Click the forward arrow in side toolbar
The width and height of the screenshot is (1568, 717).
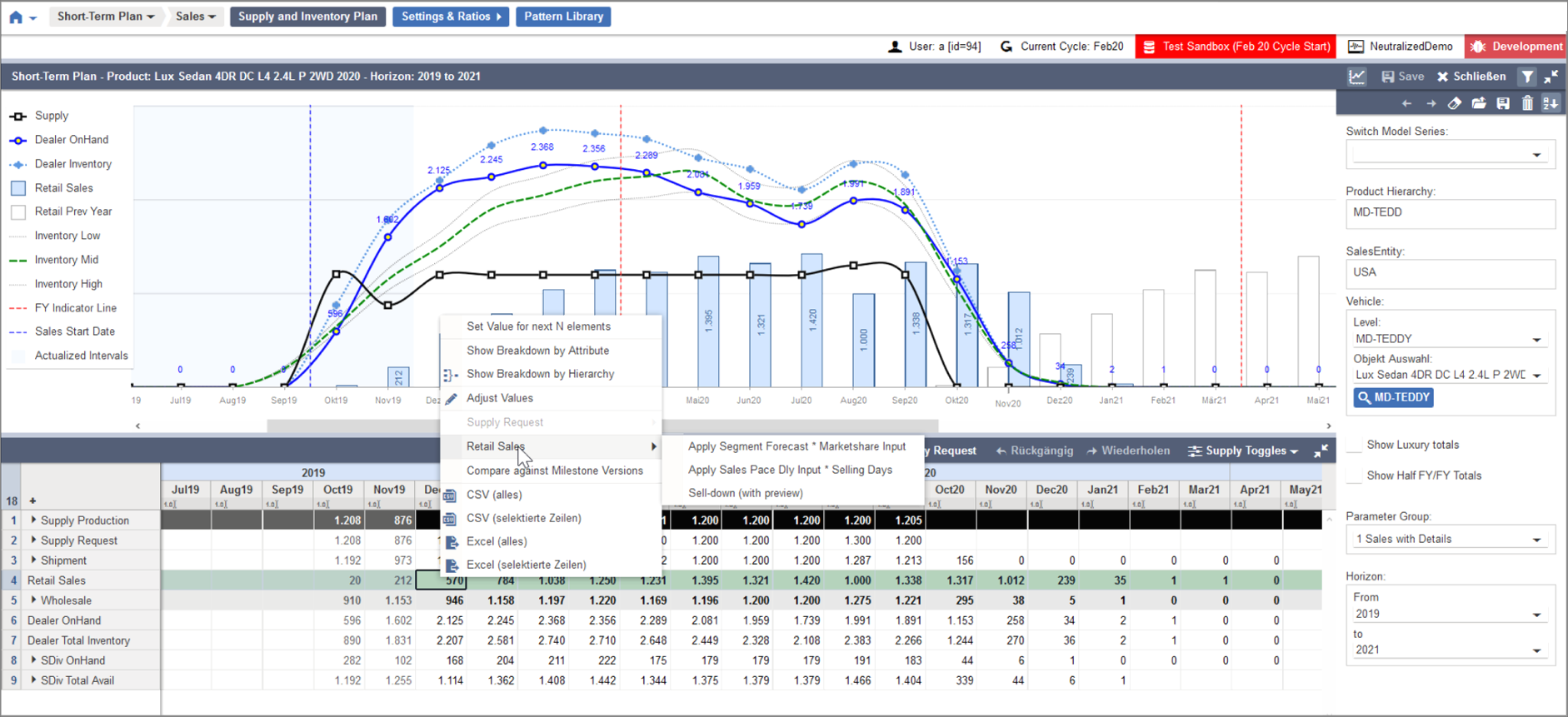click(x=1431, y=103)
